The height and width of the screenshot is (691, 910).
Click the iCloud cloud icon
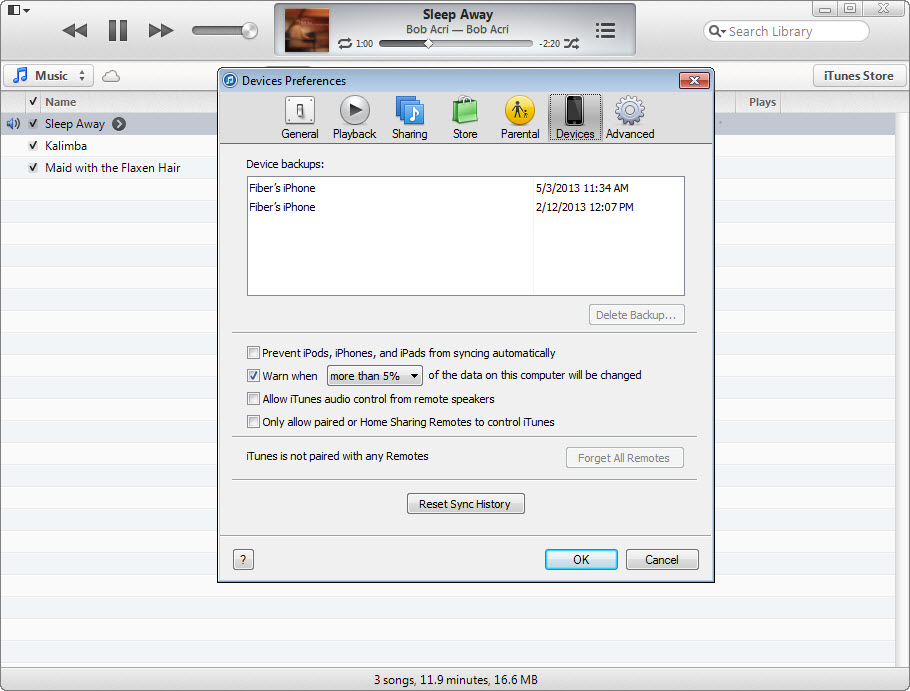point(111,76)
